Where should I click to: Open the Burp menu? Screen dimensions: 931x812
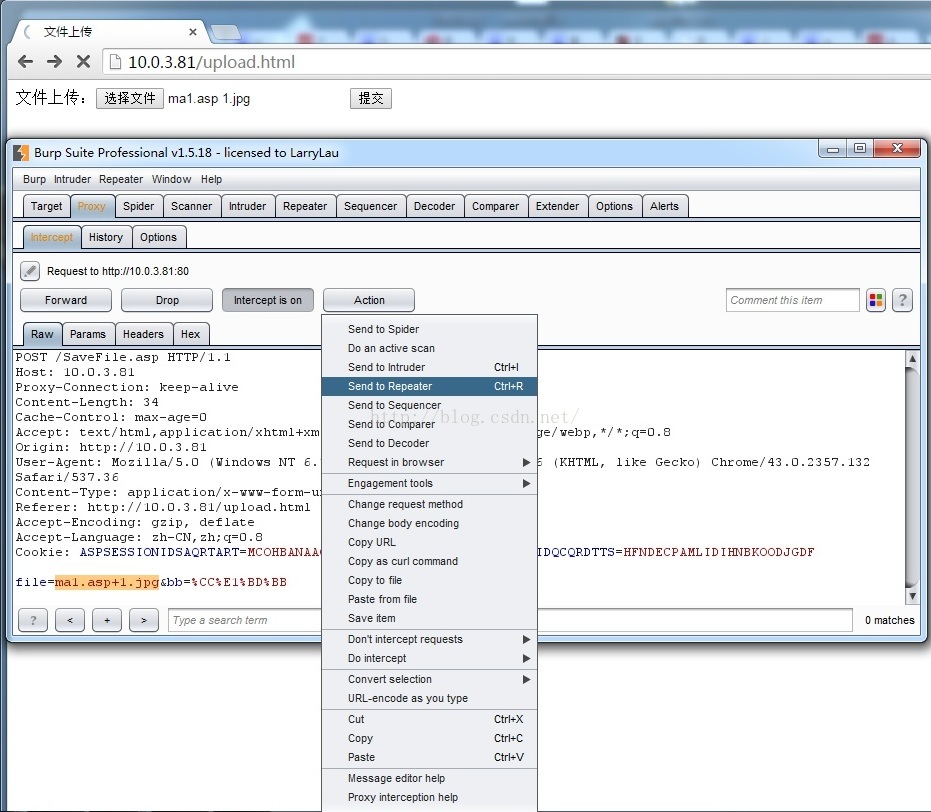(34, 179)
